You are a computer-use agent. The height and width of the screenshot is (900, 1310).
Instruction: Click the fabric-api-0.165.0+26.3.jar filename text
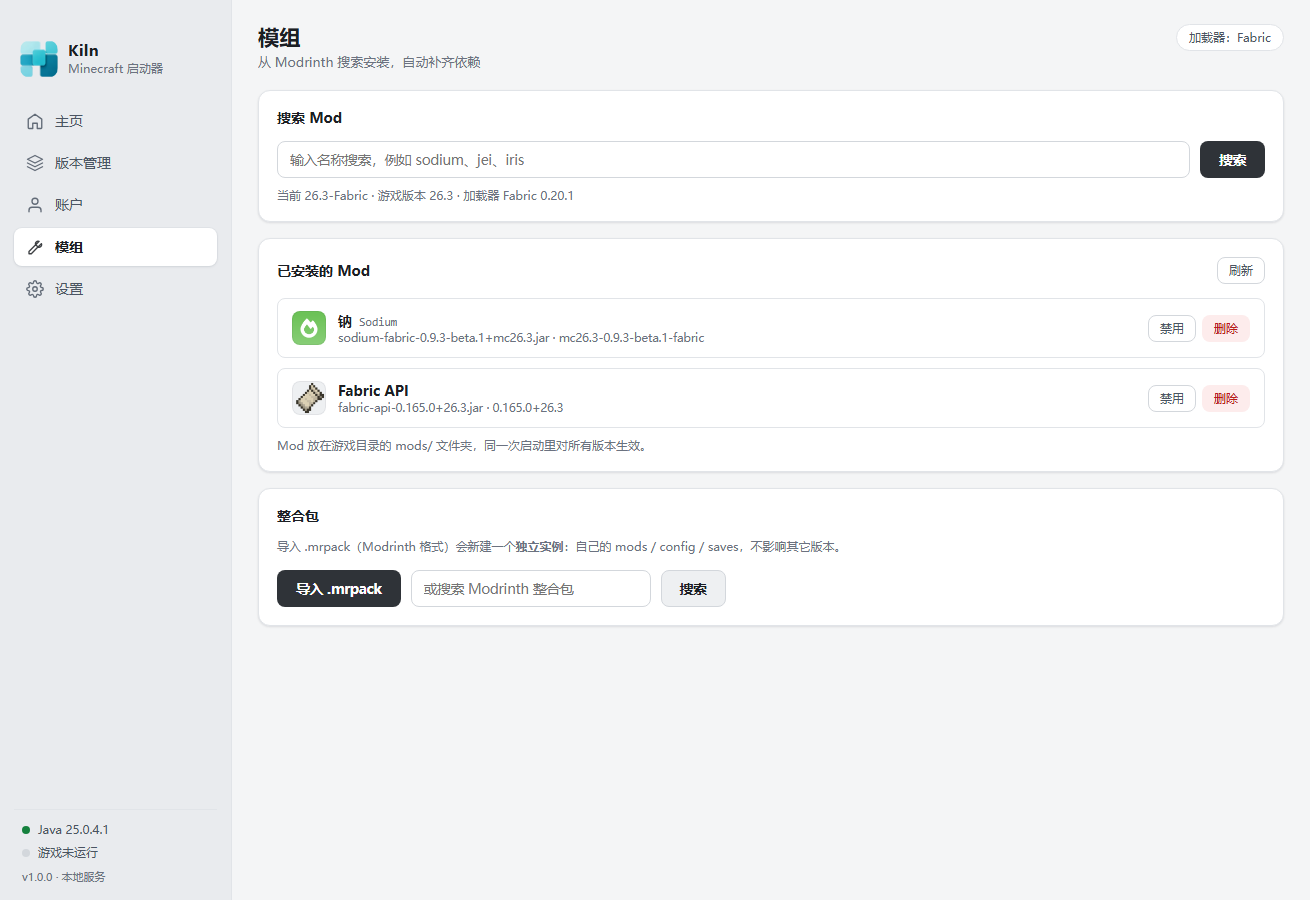(411, 408)
